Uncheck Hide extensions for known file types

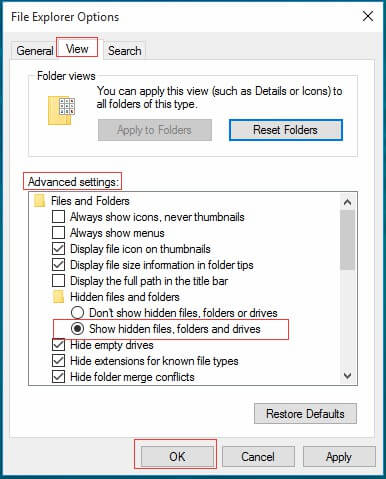point(58,361)
